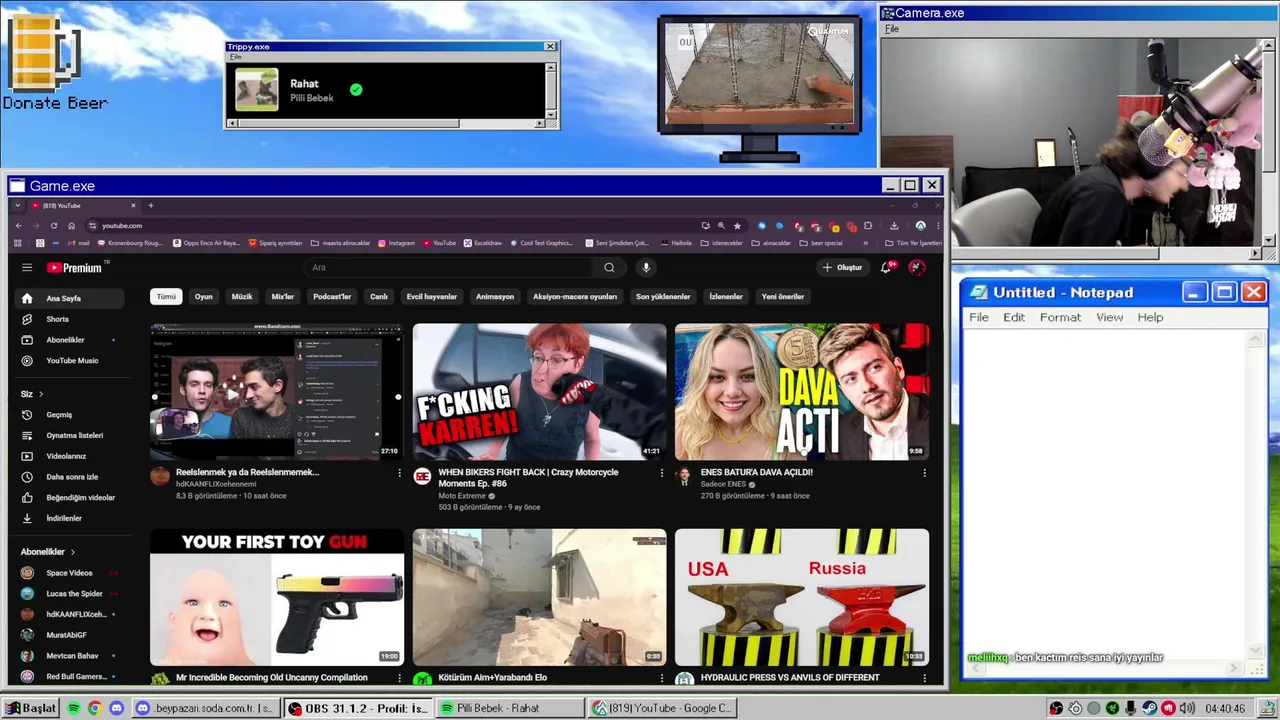Open browser downloads icon
Image resolution: width=1280 pixels, height=720 pixels.
[x=894, y=226]
